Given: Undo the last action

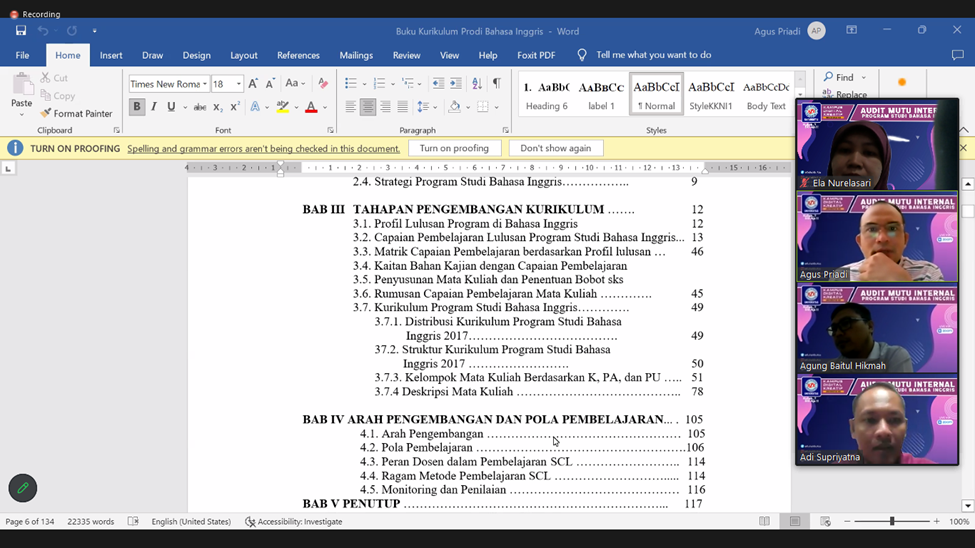Looking at the screenshot, I should coord(42,30).
